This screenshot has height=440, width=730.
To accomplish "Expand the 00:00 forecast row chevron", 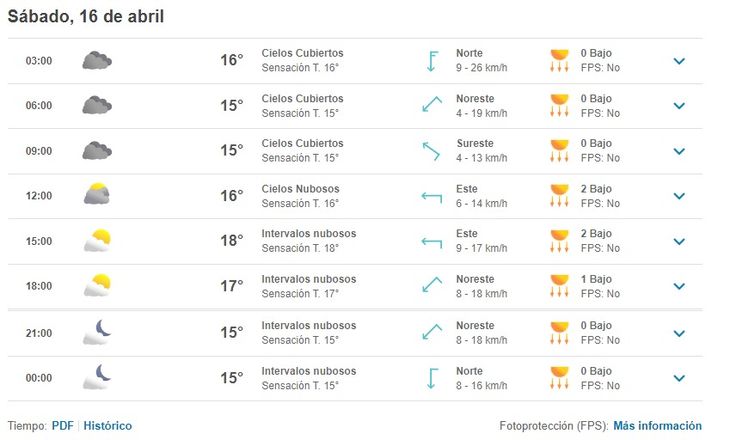I will [x=679, y=378].
